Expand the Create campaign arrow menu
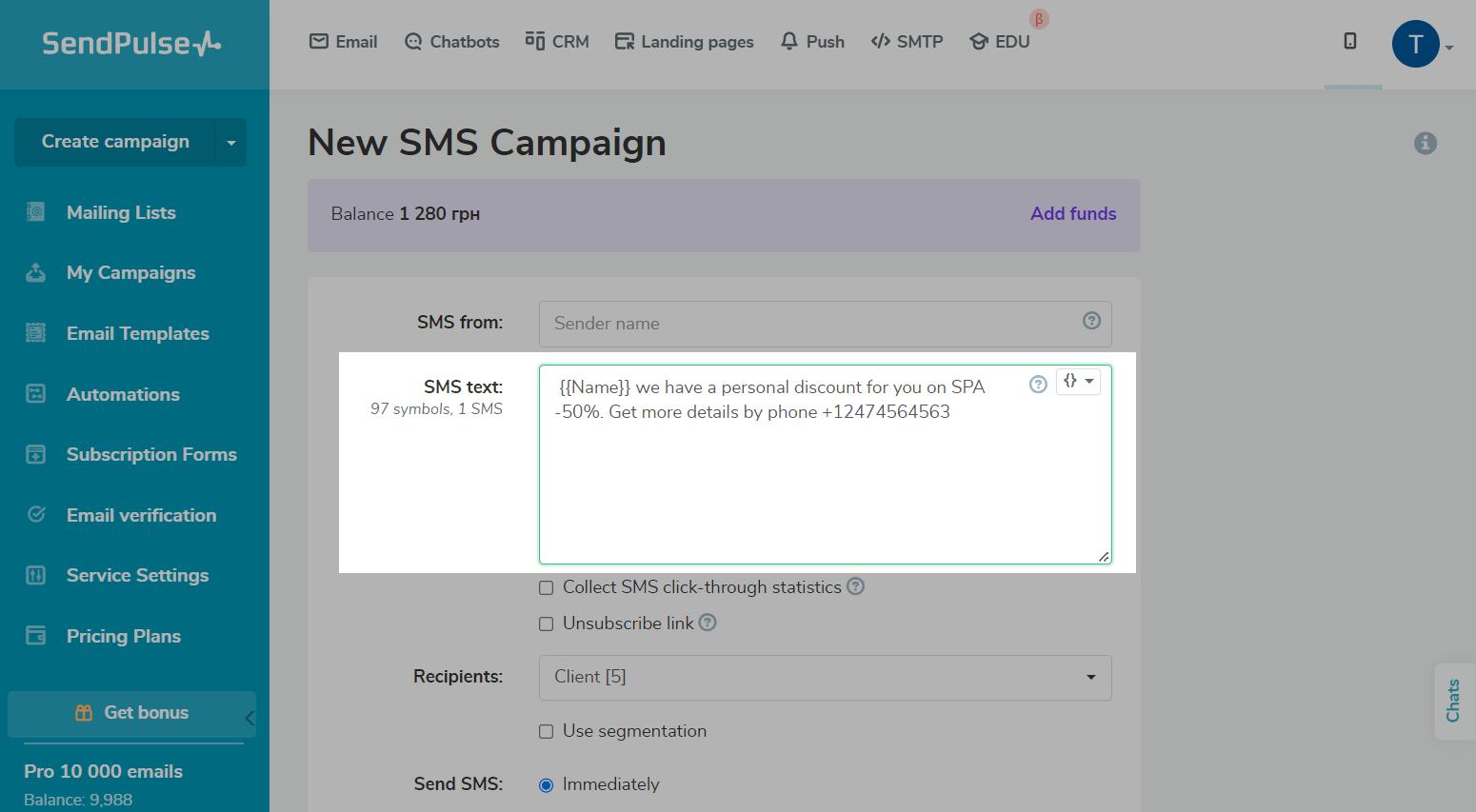 click(231, 143)
